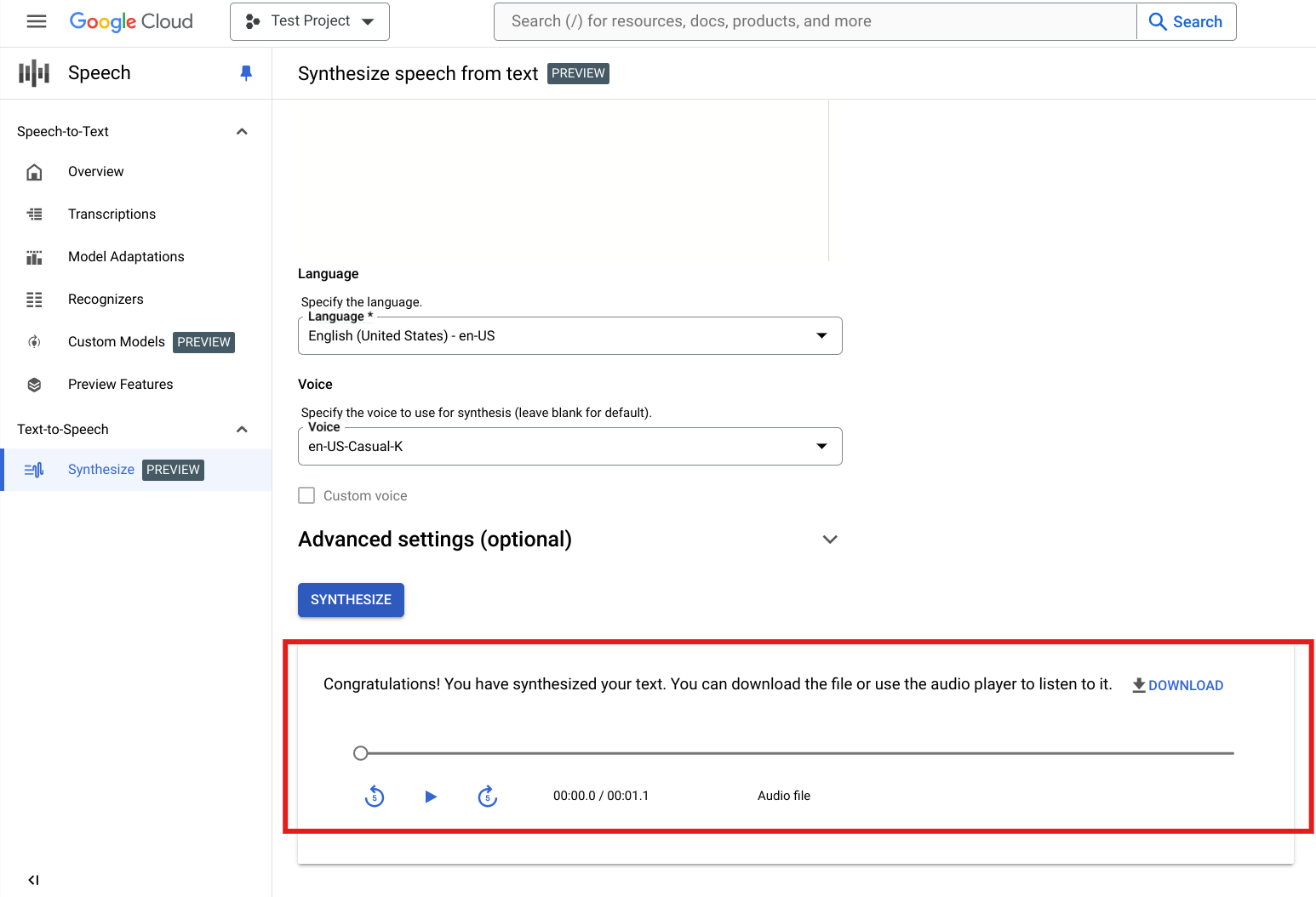Go to Model Adaptations page
Screen dimensions: 1316x897
point(126,257)
